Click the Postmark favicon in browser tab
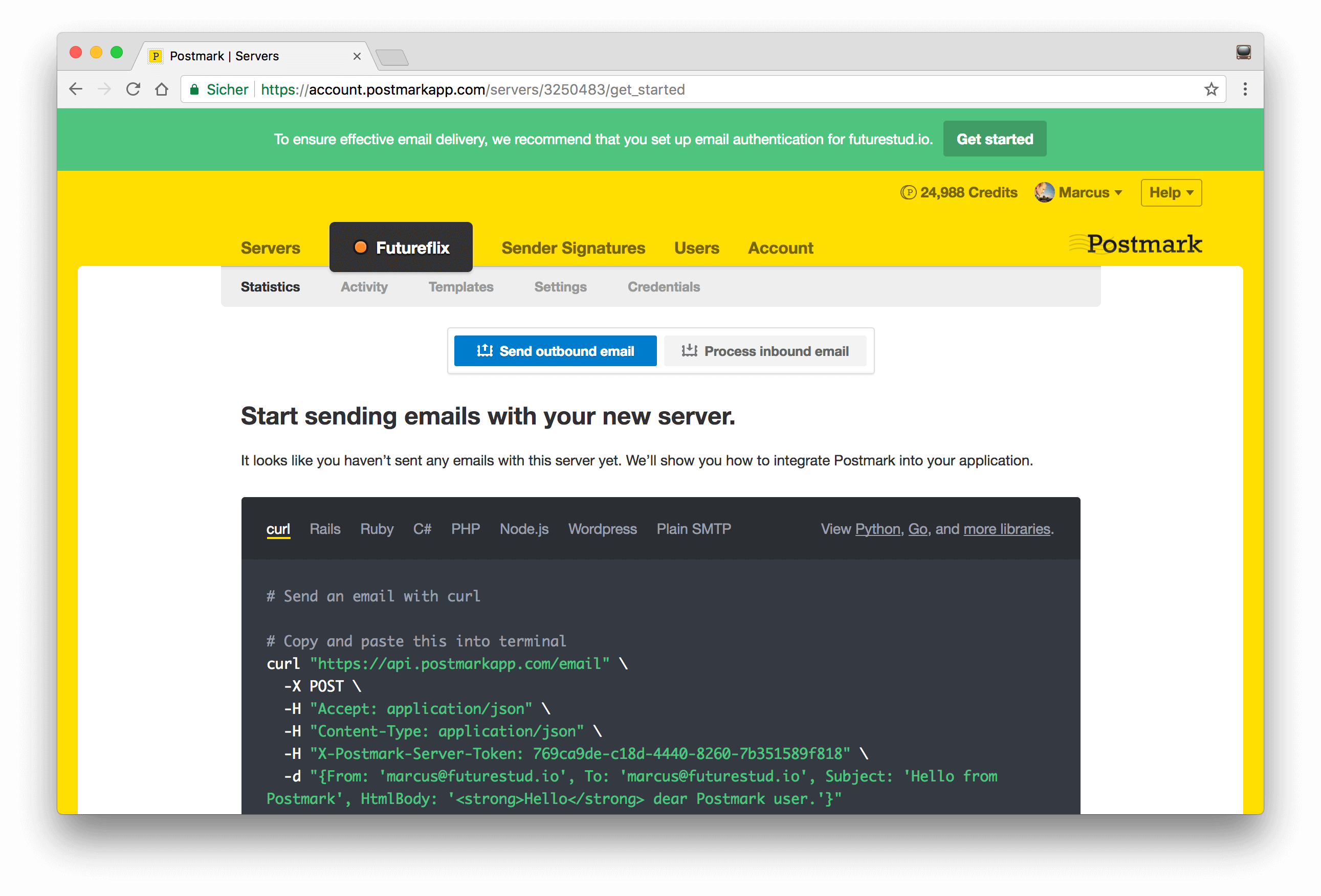 155,56
